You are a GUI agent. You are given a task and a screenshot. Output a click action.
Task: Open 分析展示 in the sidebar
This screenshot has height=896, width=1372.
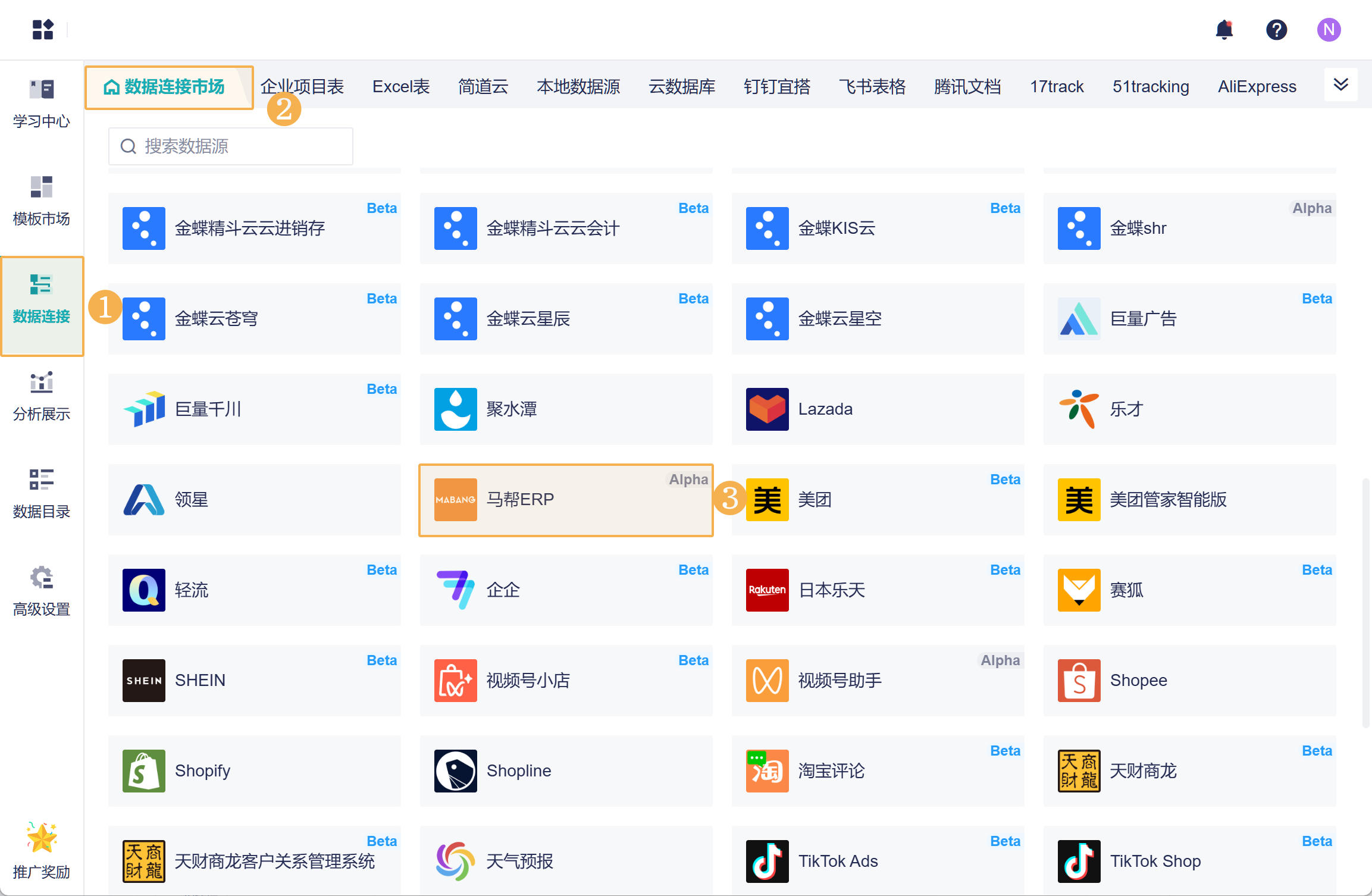pyautogui.click(x=42, y=396)
